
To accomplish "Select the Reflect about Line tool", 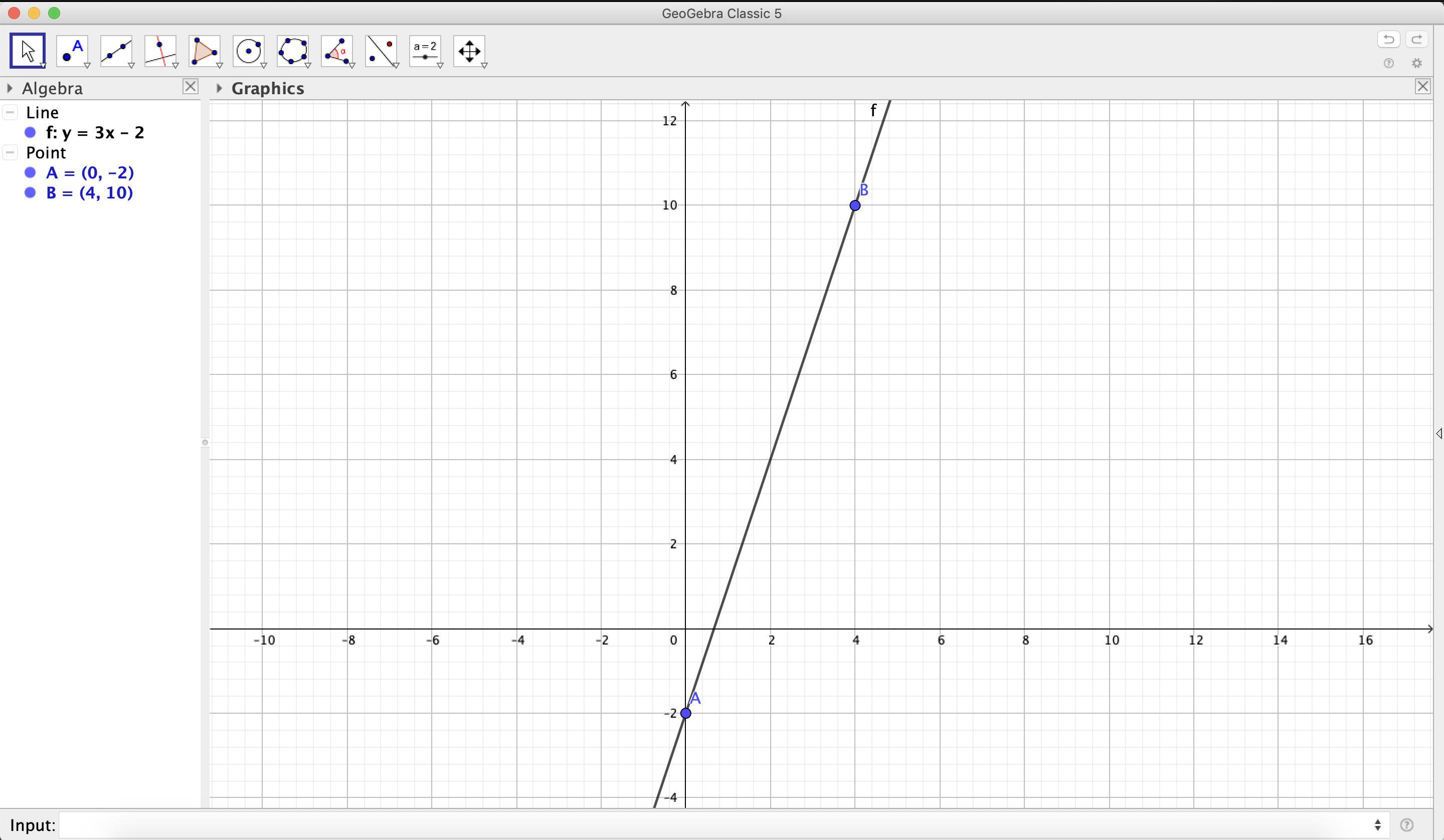I will 381,51.
